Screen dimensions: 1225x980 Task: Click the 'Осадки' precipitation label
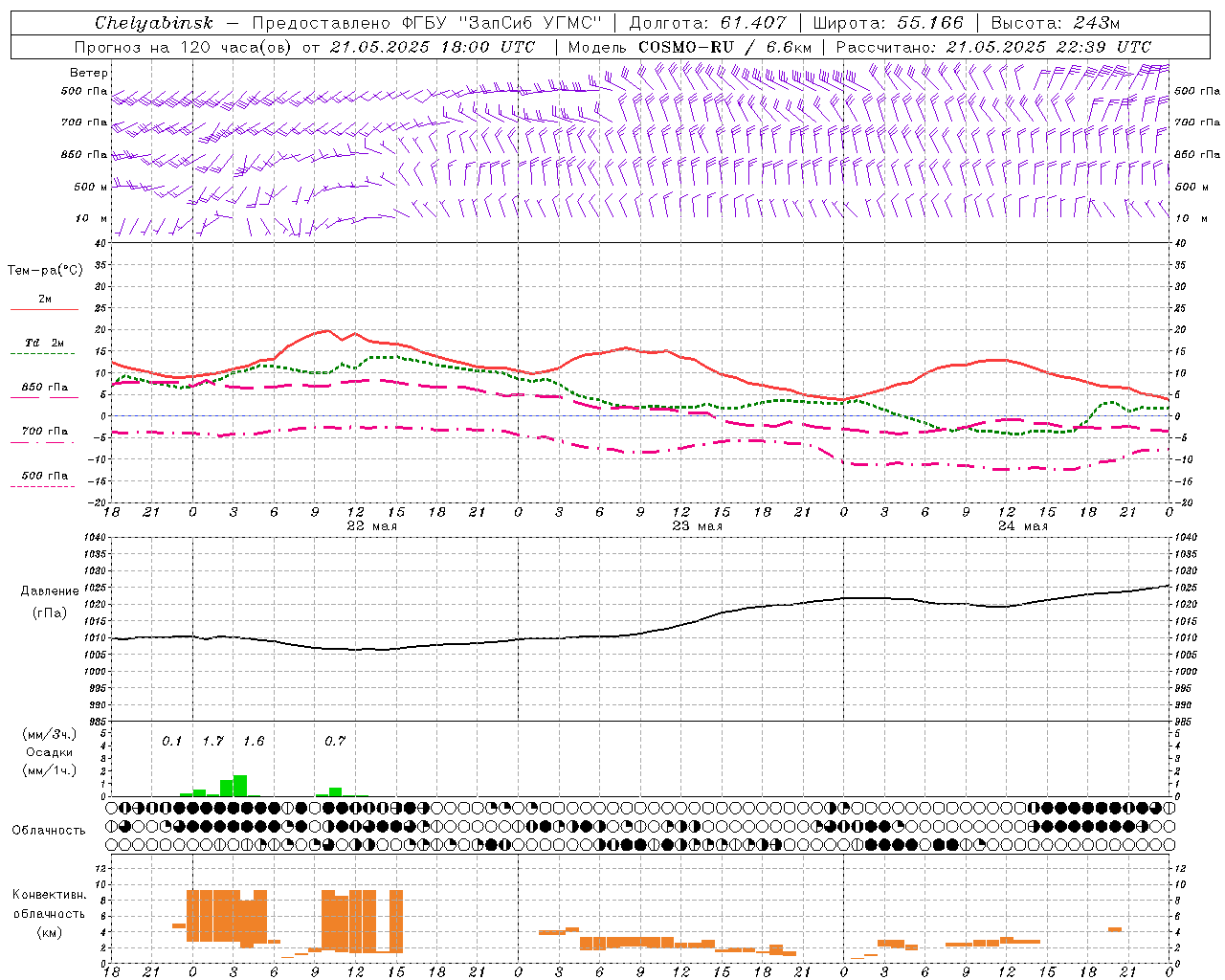pyautogui.click(x=49, y=752)
